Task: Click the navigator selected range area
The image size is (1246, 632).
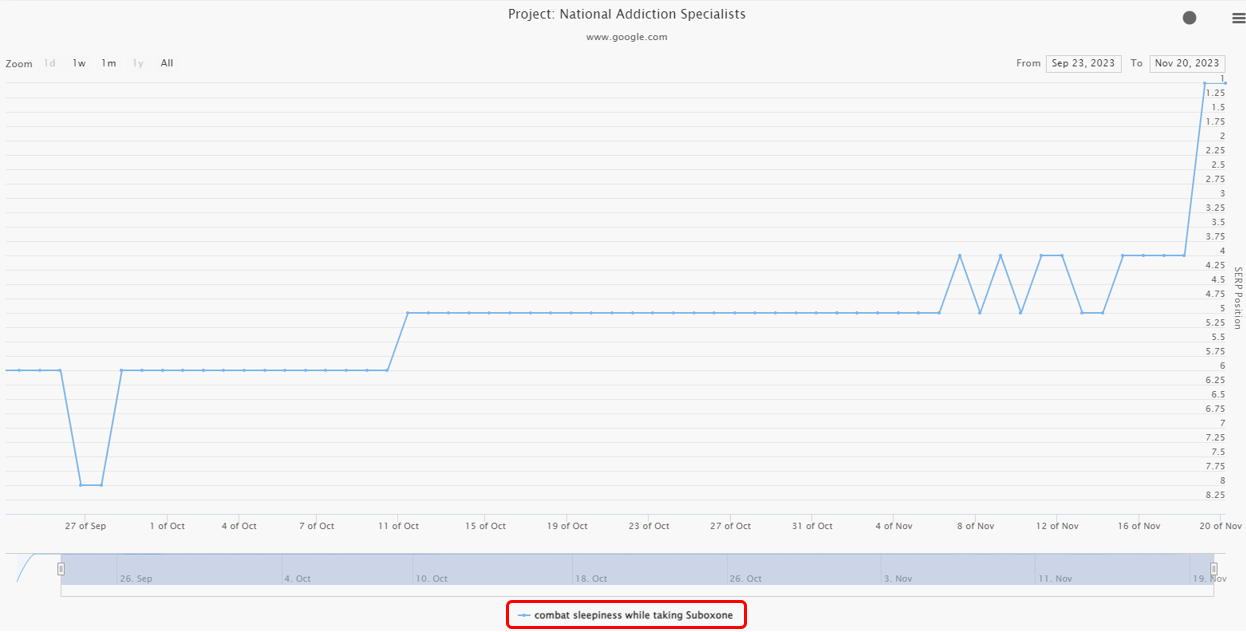Action: click(x=637, y=569)
